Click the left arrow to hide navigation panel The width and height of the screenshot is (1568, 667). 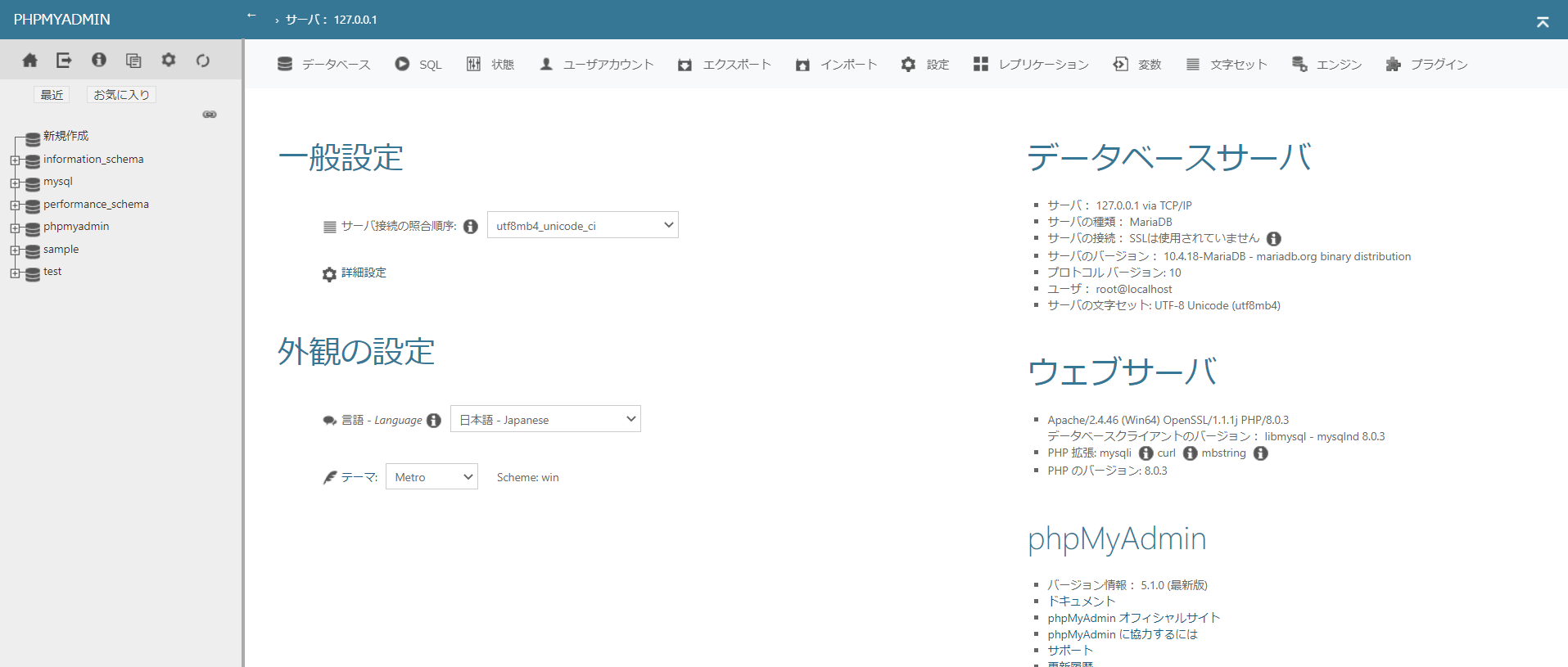point(252,16)
